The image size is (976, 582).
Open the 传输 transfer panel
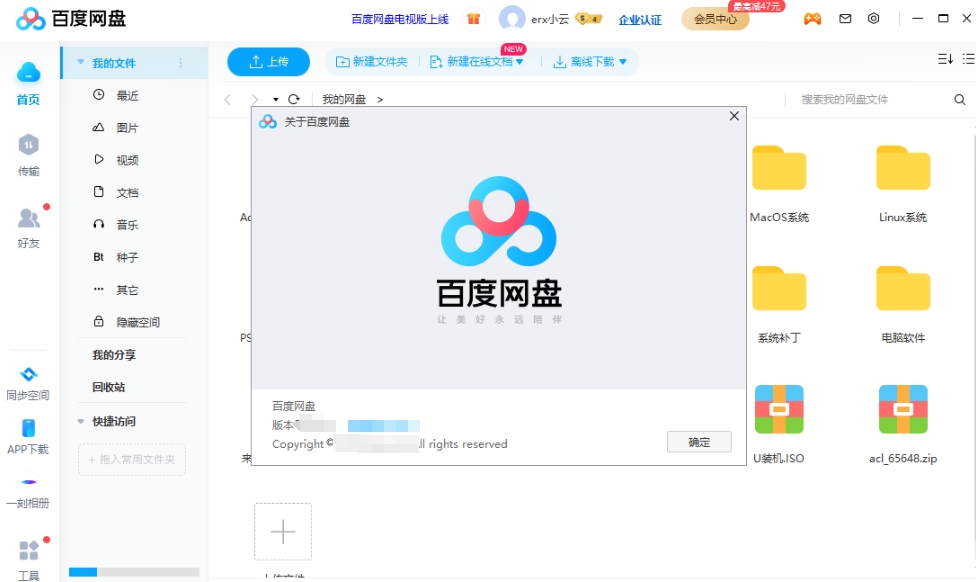click(x=28, y=145)
